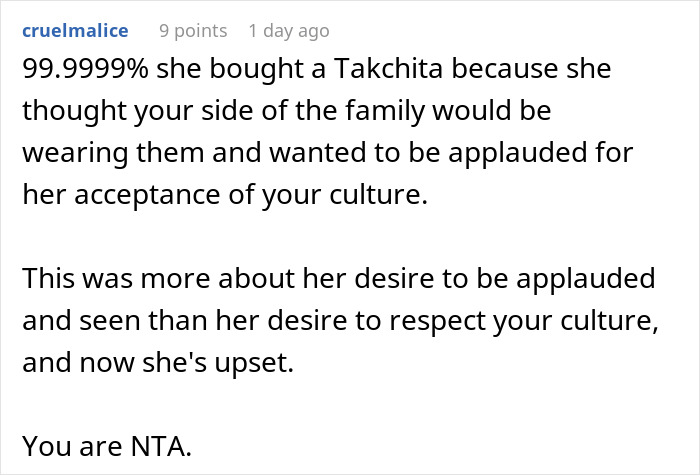Open the 1 day ago timestamp link
Screen dimensions: 700x475
pyautogui.click(x=288, y=31)
